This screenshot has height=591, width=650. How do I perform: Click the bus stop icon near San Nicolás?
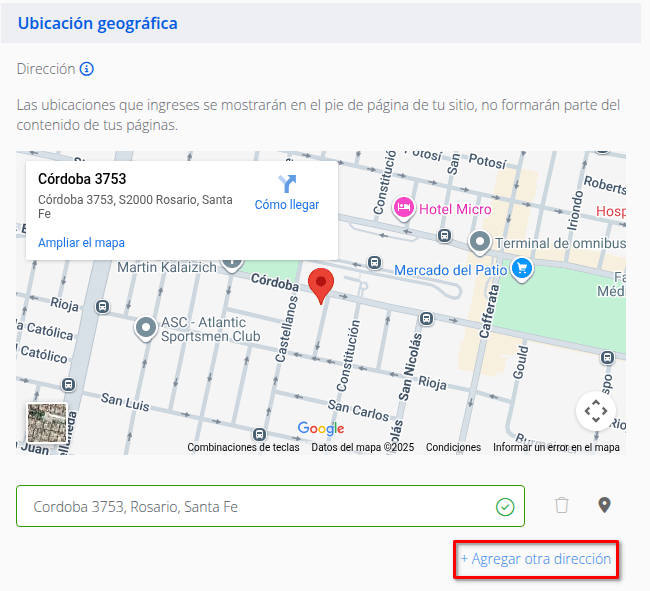point(427,319)
